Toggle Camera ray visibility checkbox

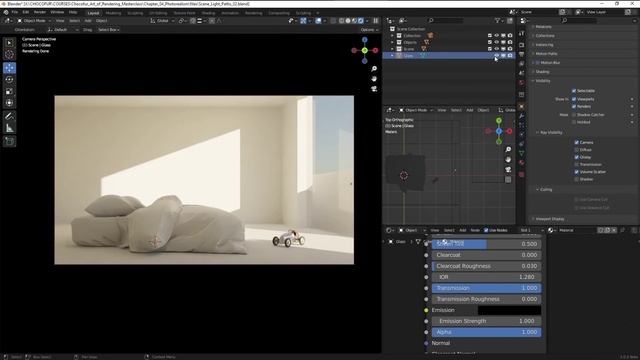tap(576, 142)
